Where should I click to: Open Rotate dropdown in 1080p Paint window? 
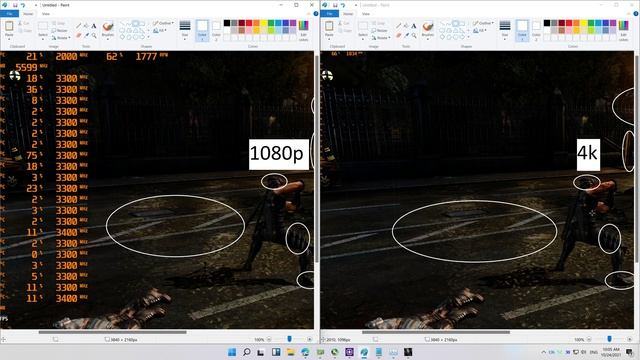(61, 38)
